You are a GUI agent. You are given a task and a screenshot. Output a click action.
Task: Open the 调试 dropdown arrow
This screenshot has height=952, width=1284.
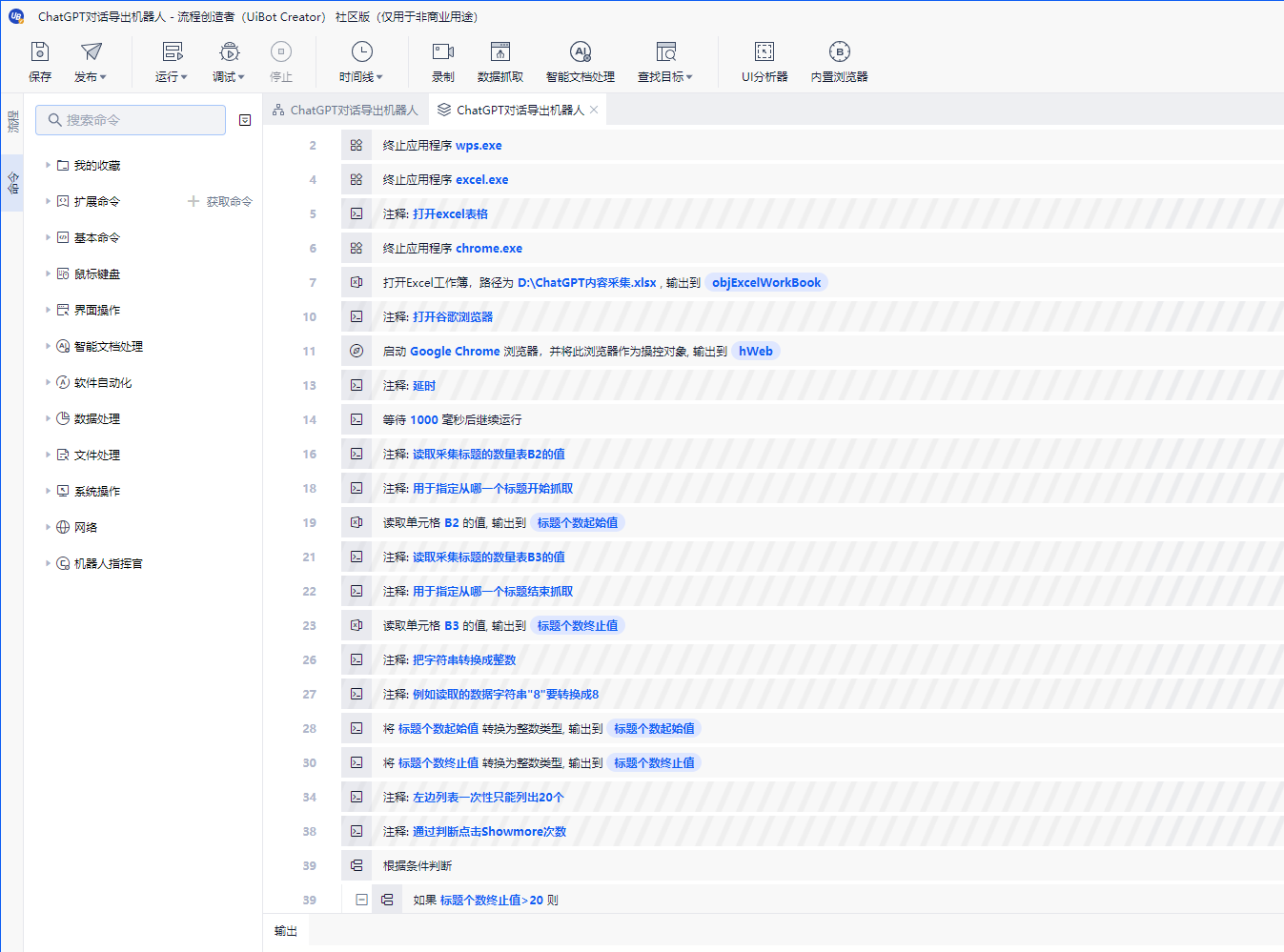[x=241, y=77]
